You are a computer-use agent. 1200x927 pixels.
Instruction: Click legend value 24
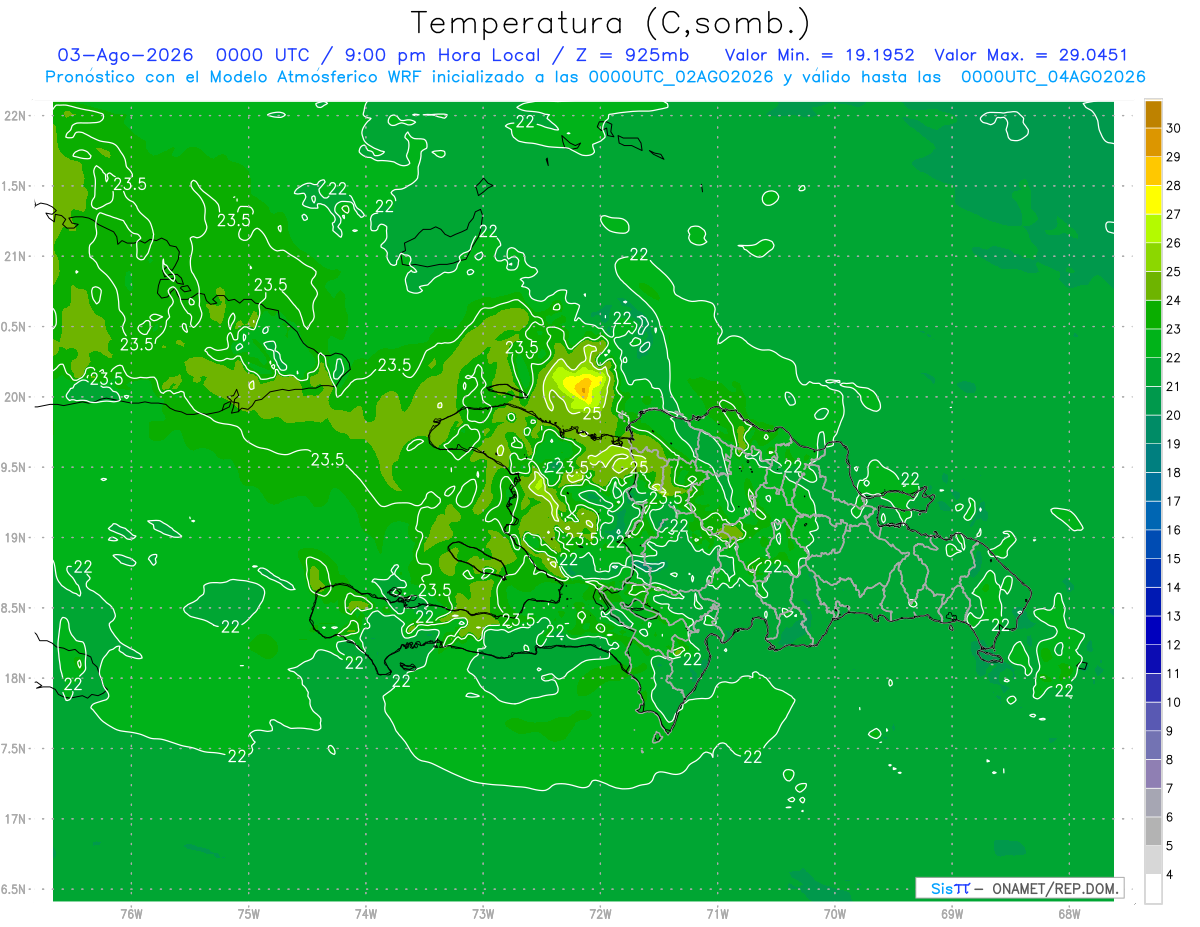tap(1173, 300)
